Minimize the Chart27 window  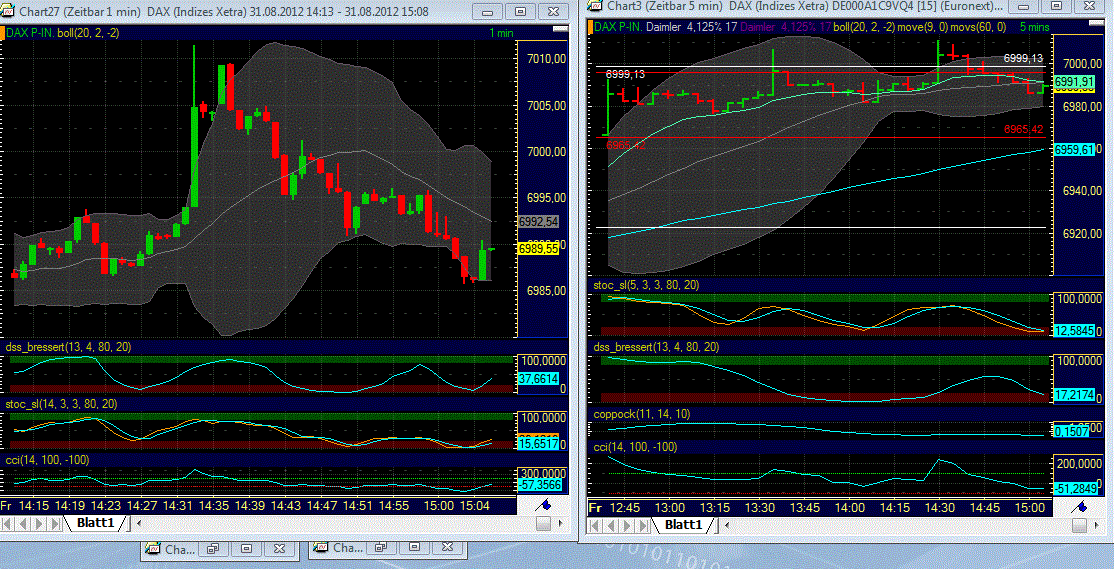(487, 12)
